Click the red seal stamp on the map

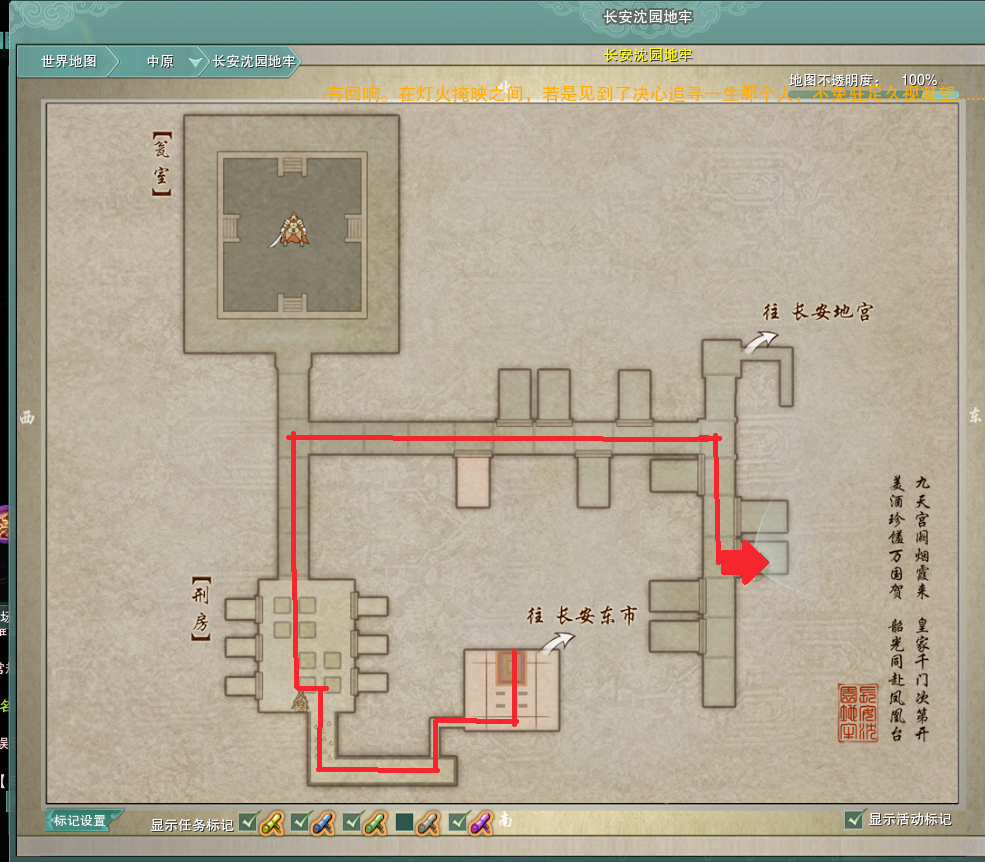pos(857,712)
